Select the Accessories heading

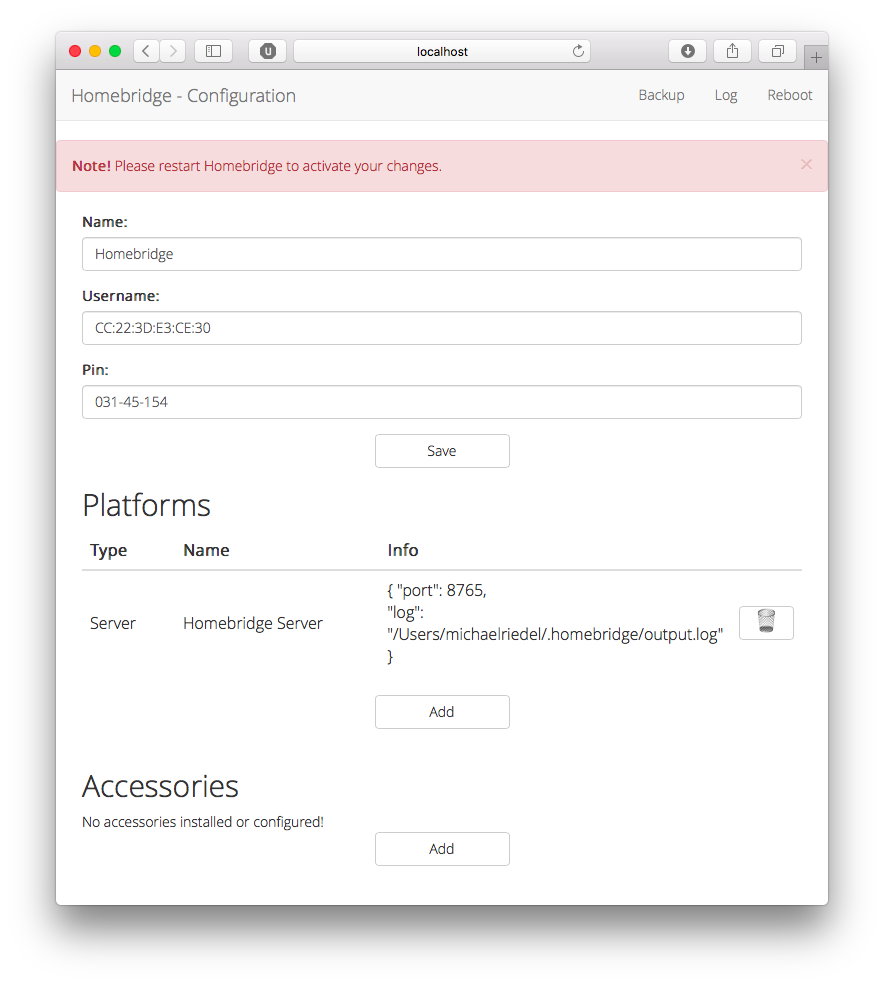click(x=160, y=786)
